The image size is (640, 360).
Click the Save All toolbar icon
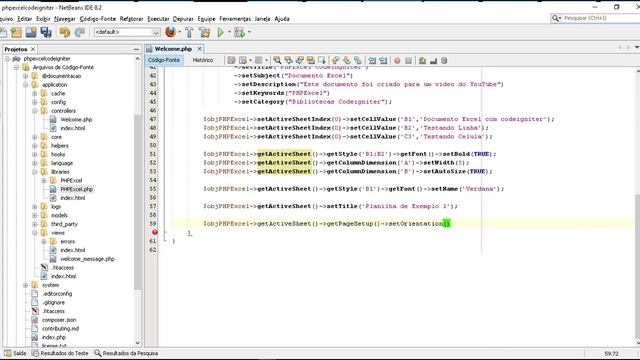tap(46, 32)
